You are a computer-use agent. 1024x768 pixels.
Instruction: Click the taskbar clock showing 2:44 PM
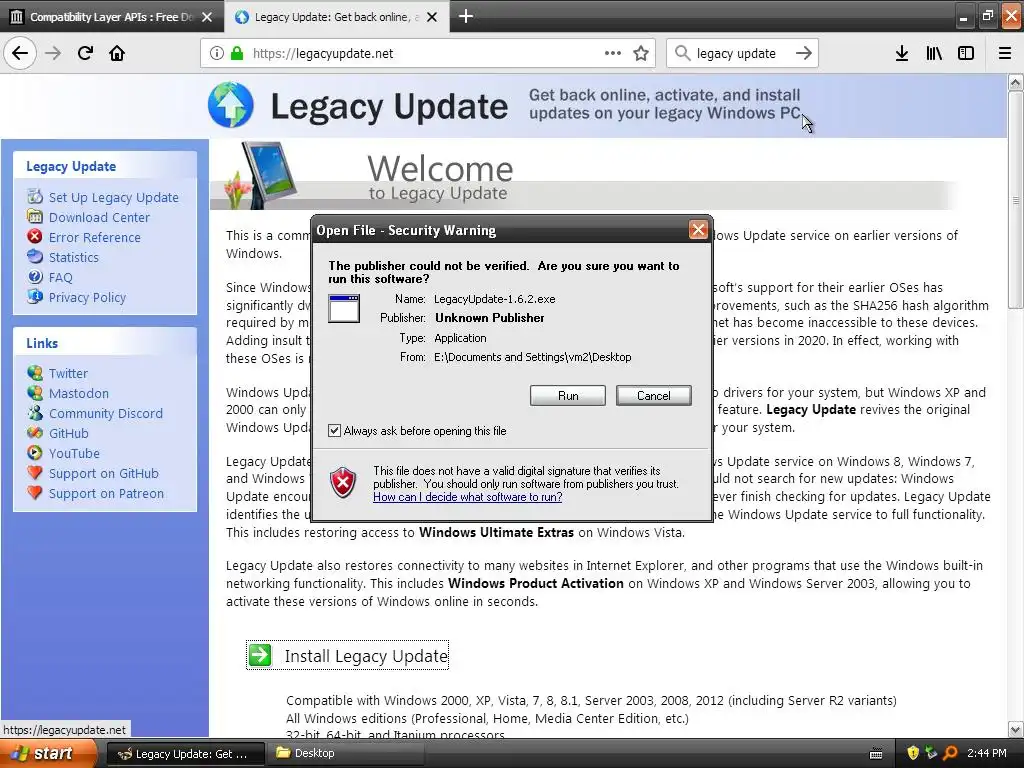tap(987, 754)
